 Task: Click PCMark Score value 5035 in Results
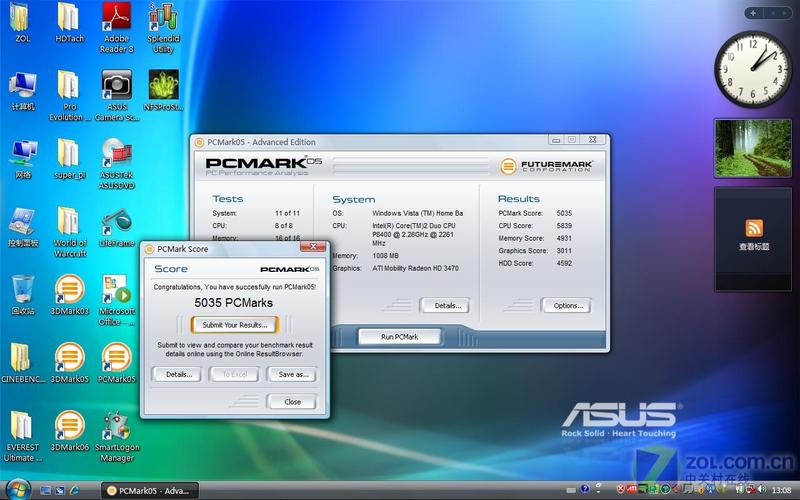[564, 213]
